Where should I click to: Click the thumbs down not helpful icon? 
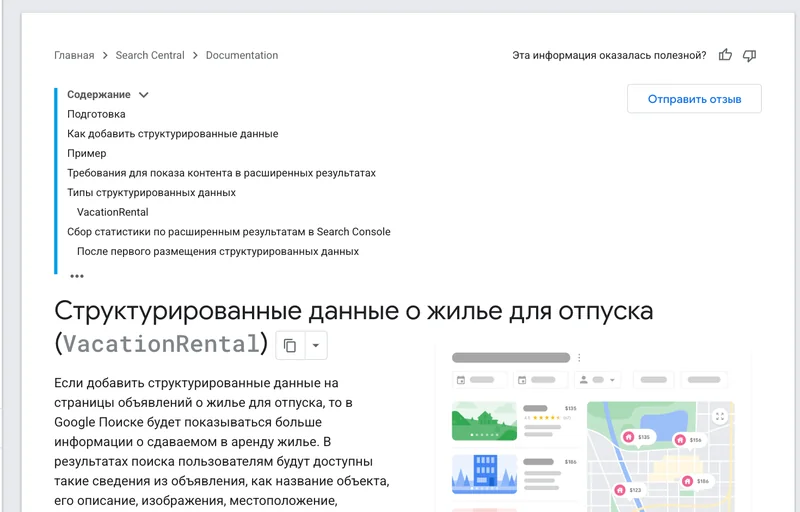(x=749, y=56)
